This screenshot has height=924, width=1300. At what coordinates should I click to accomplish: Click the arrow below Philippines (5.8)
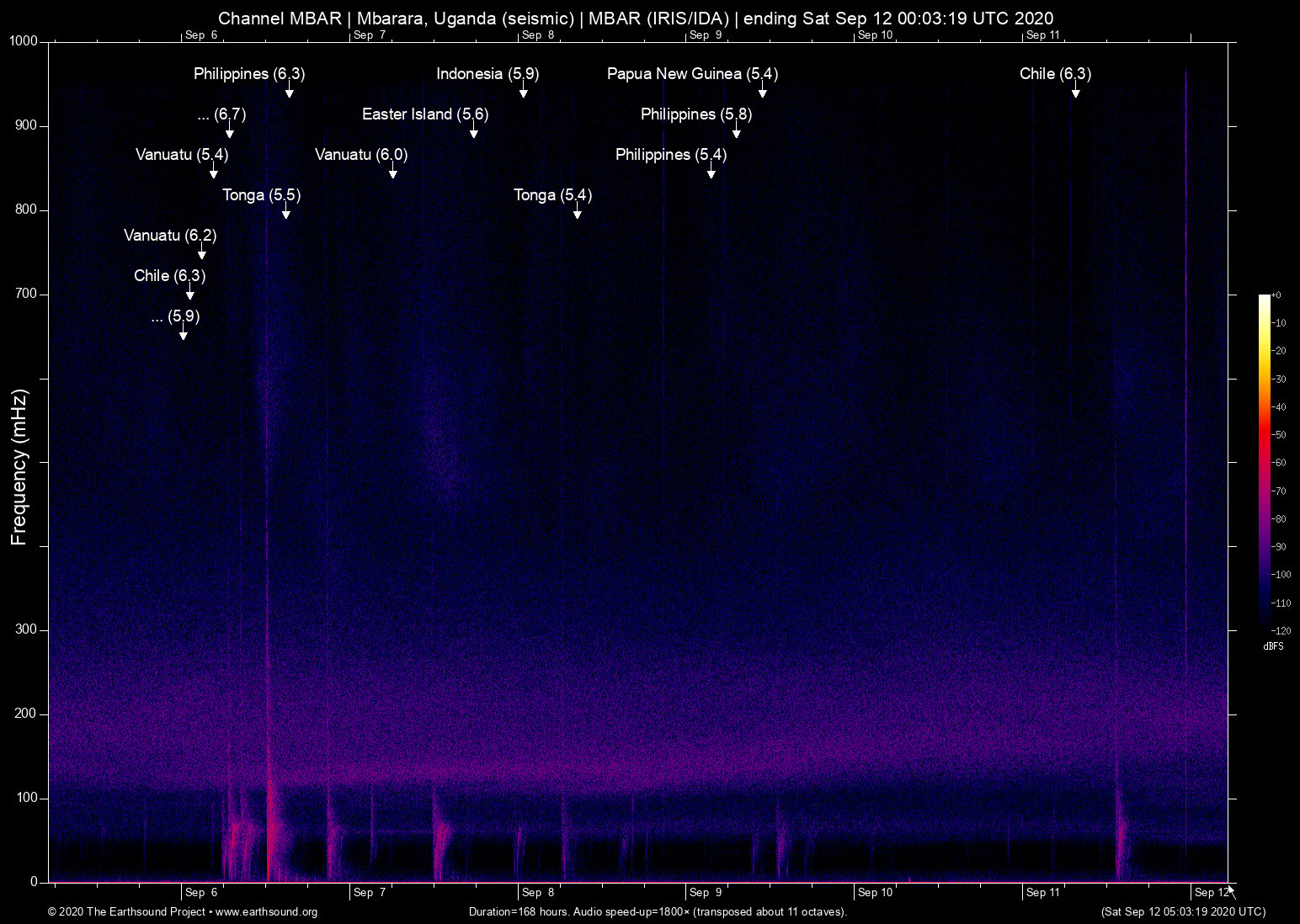736,131
